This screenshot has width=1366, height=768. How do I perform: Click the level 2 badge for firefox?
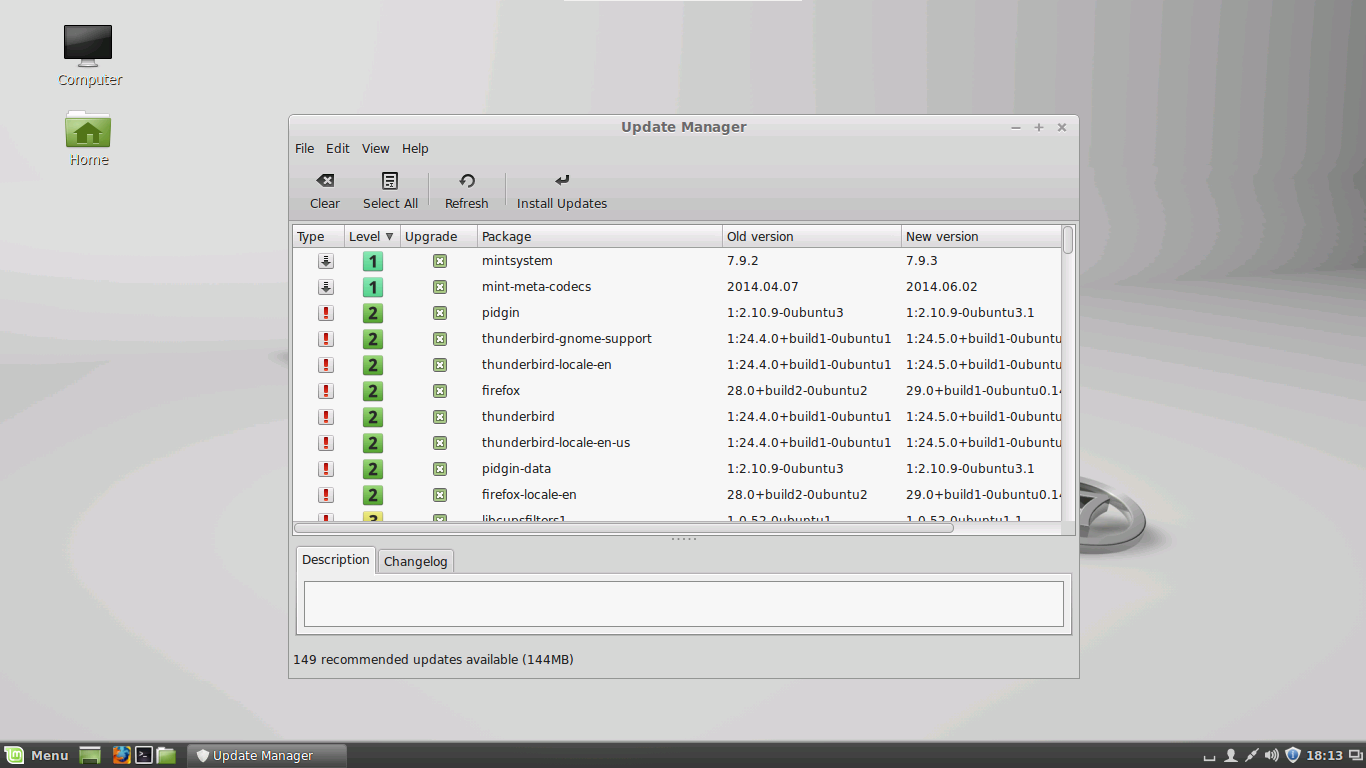point(373,392)
